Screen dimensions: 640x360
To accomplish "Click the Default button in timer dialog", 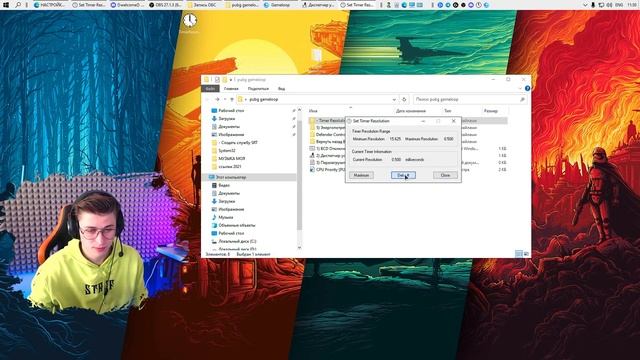I will pyautogui.click(x=403, y=175).
